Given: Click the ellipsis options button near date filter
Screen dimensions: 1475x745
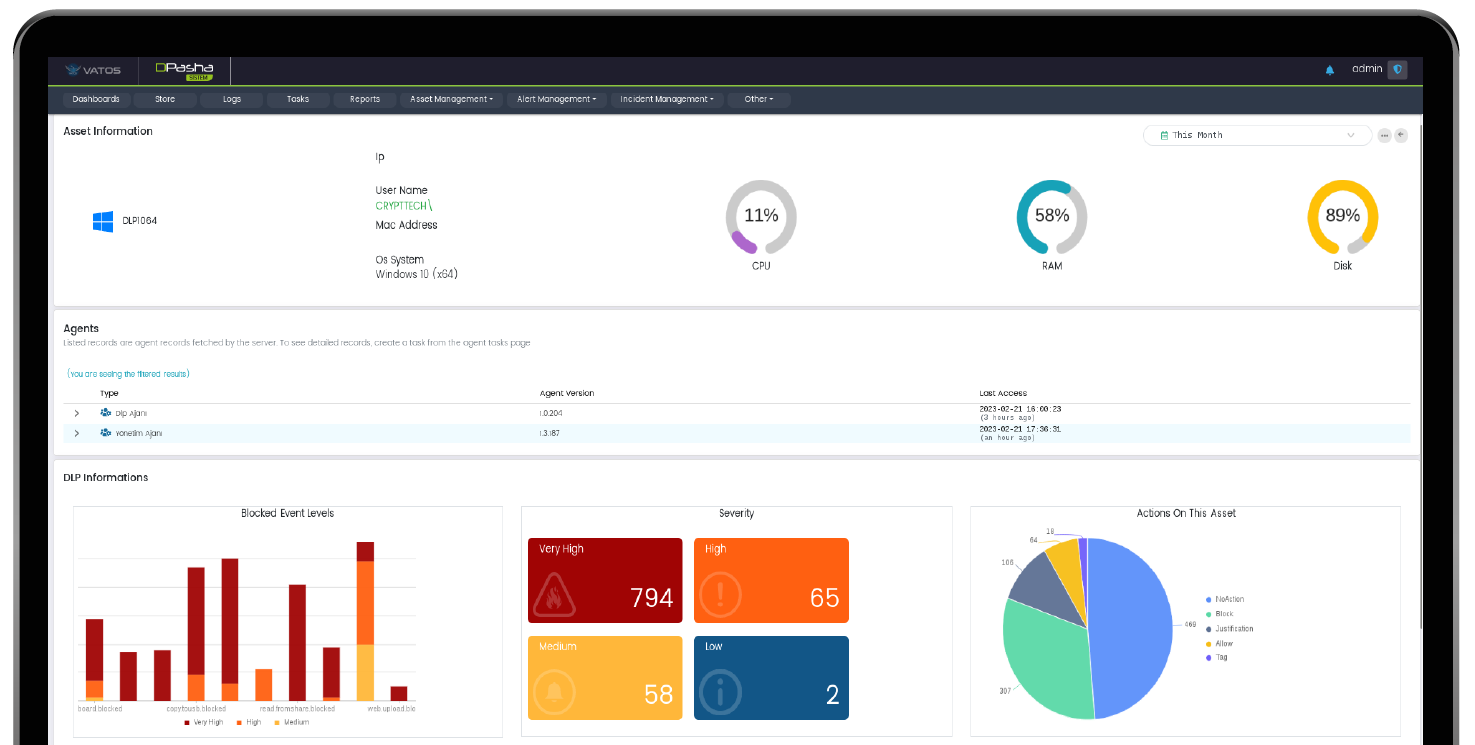Looking at the screenshot, I should pyautogui.click(x=1384, y=135).
